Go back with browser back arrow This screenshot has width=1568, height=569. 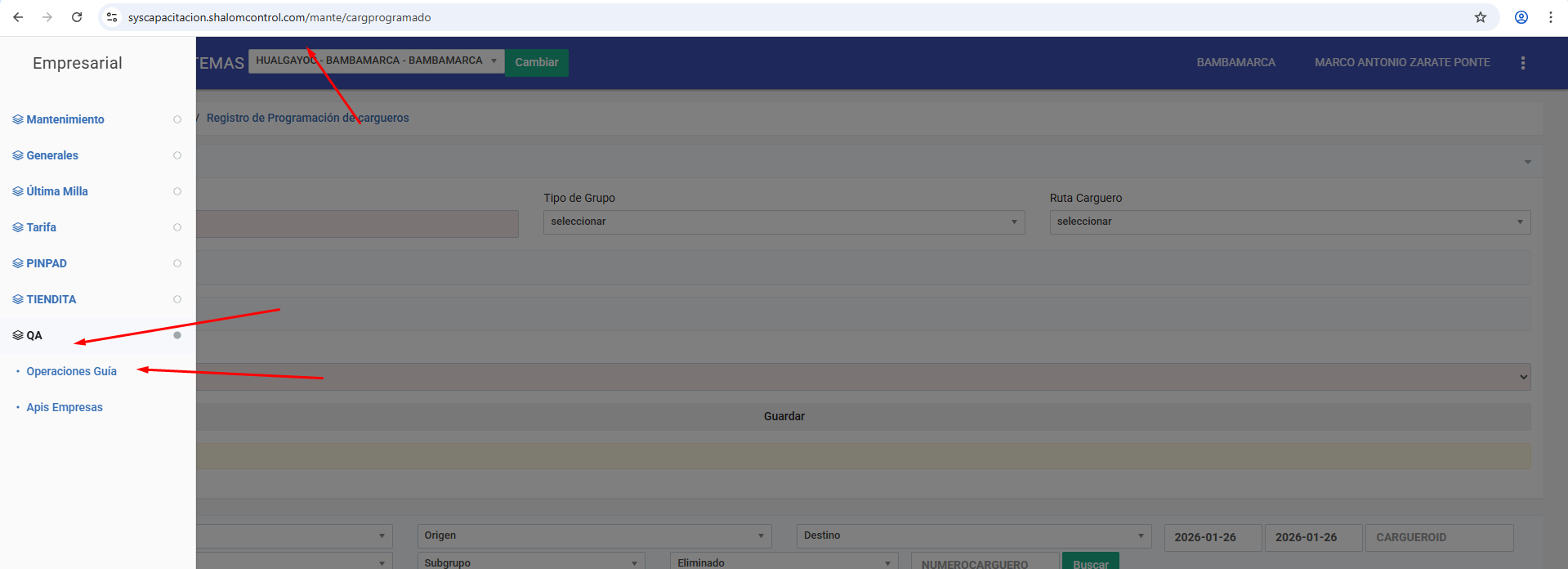tap(18, 17)
